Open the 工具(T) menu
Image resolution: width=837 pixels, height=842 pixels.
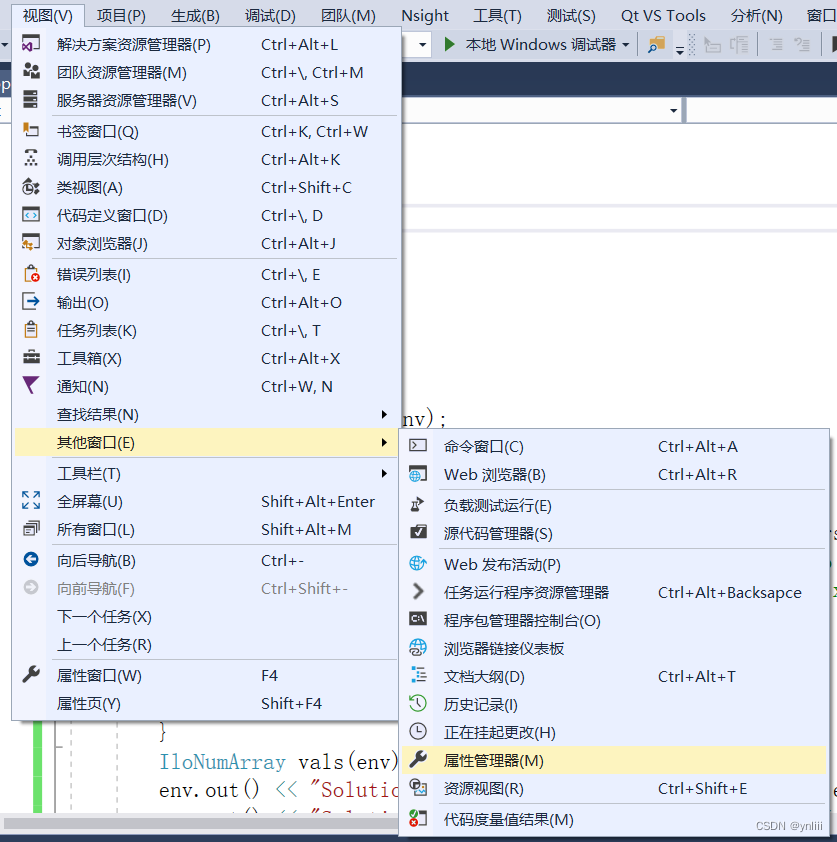[497, 15]
